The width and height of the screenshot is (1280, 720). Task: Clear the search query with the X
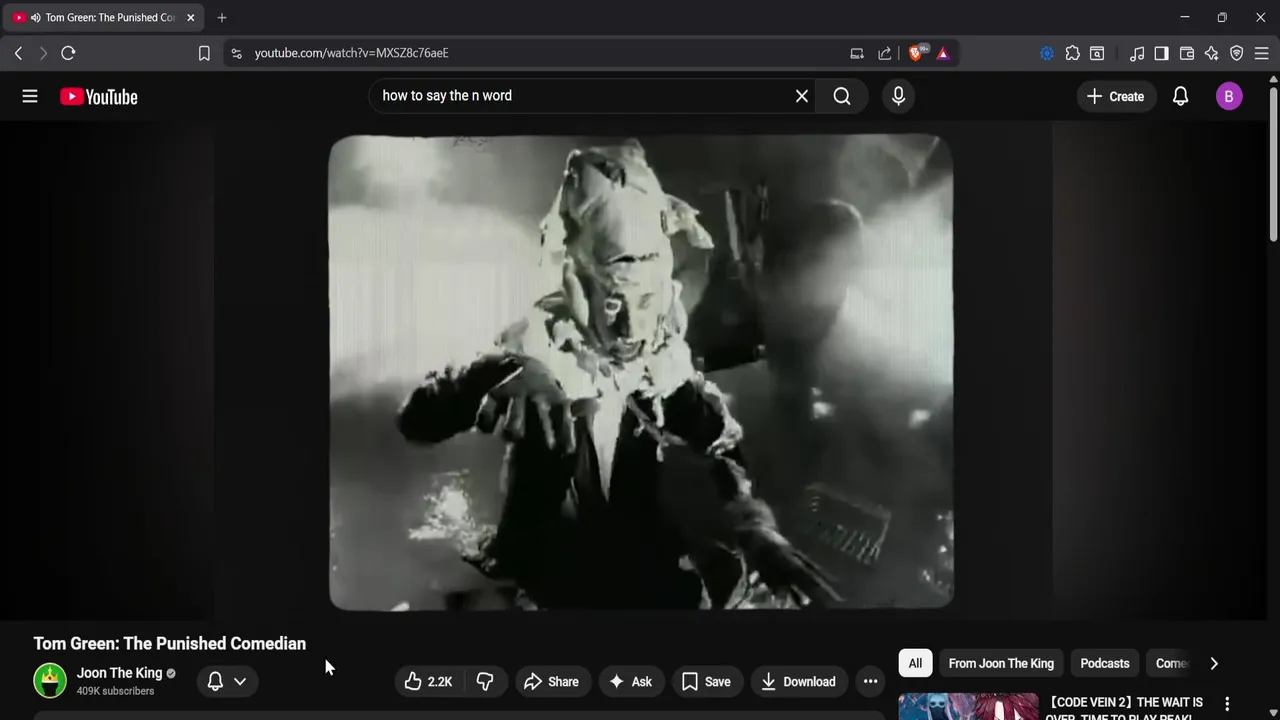coord(801,96)
